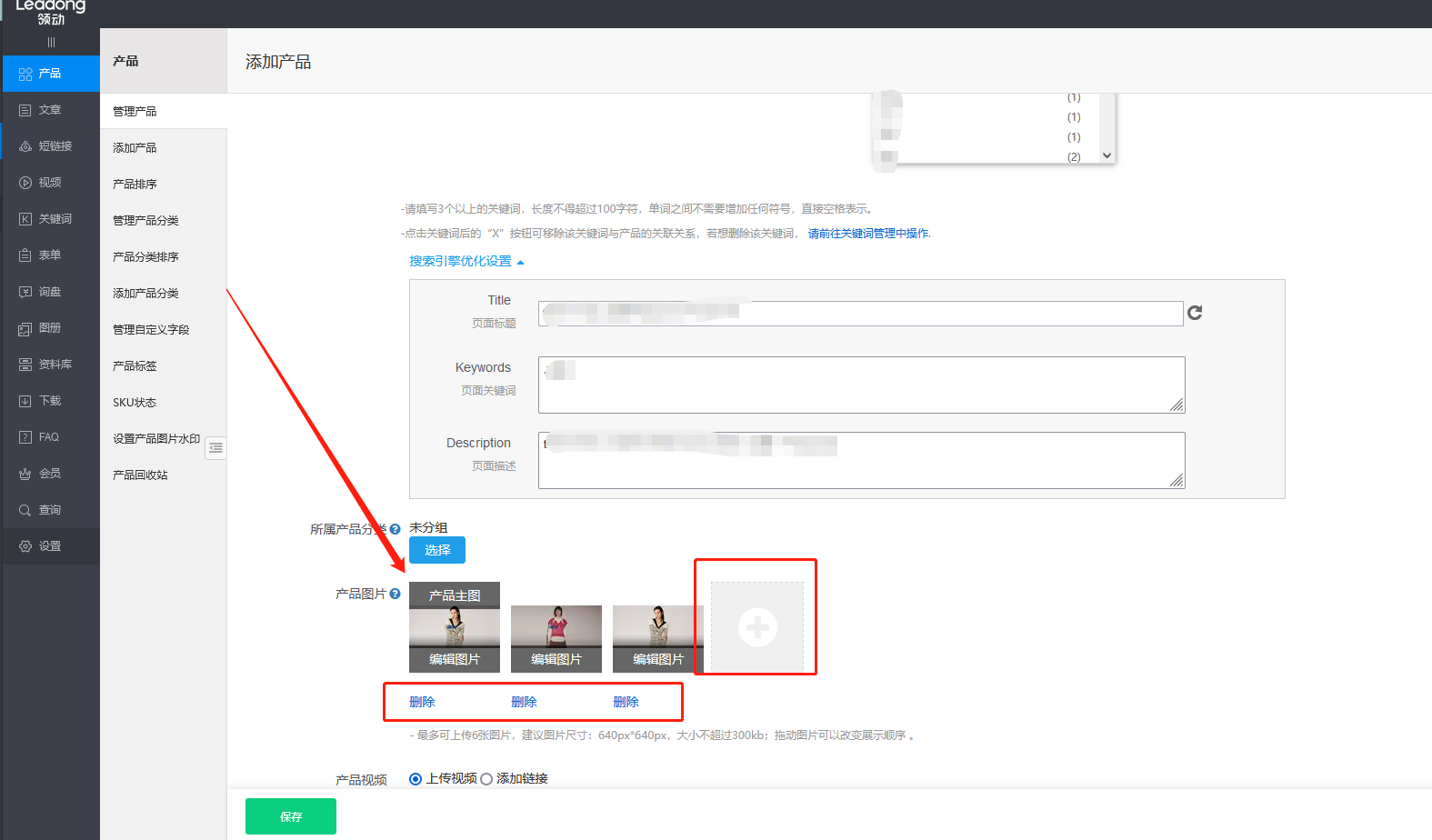Viewport: 1432px width, 840px height.
Task: Select the 上传视频 radio option
Action: click(x=416, y=779)
